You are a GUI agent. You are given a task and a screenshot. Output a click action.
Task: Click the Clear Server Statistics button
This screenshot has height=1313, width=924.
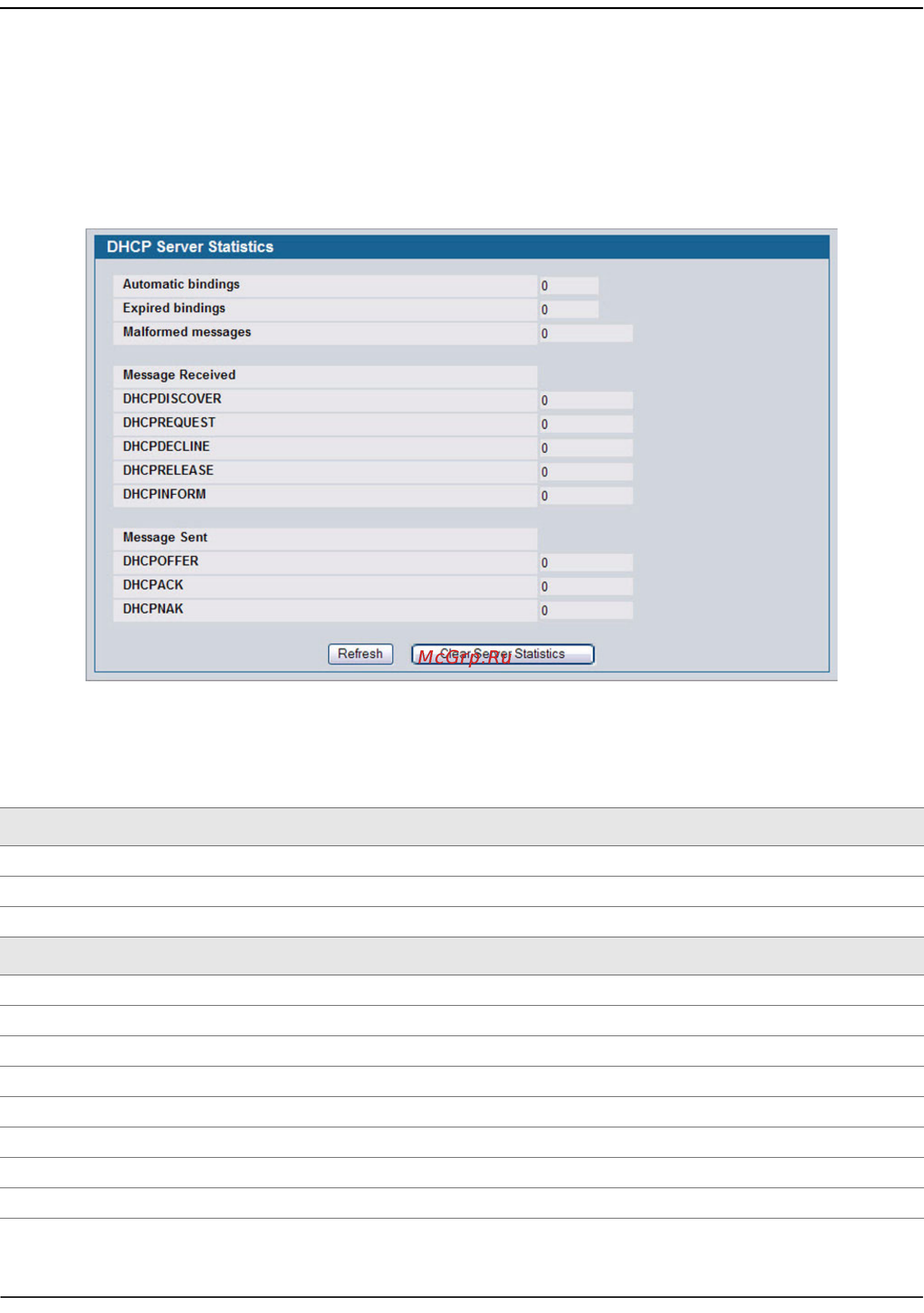point(503,654)
